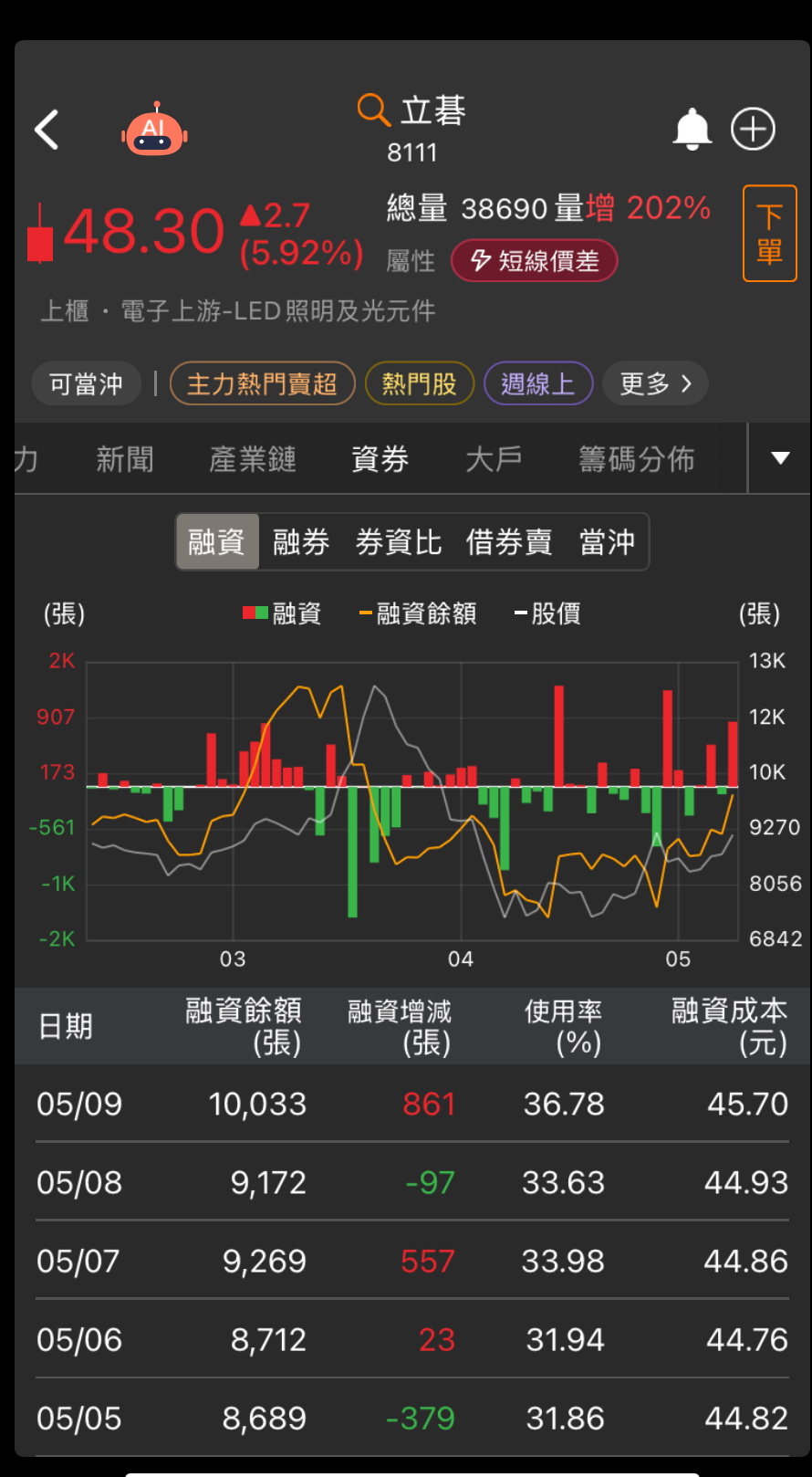Tap the 使用率 column header
Image resolution: width=812 pixels, height=1477 pixels.
pyautogui.click(x=563, y=1026)
